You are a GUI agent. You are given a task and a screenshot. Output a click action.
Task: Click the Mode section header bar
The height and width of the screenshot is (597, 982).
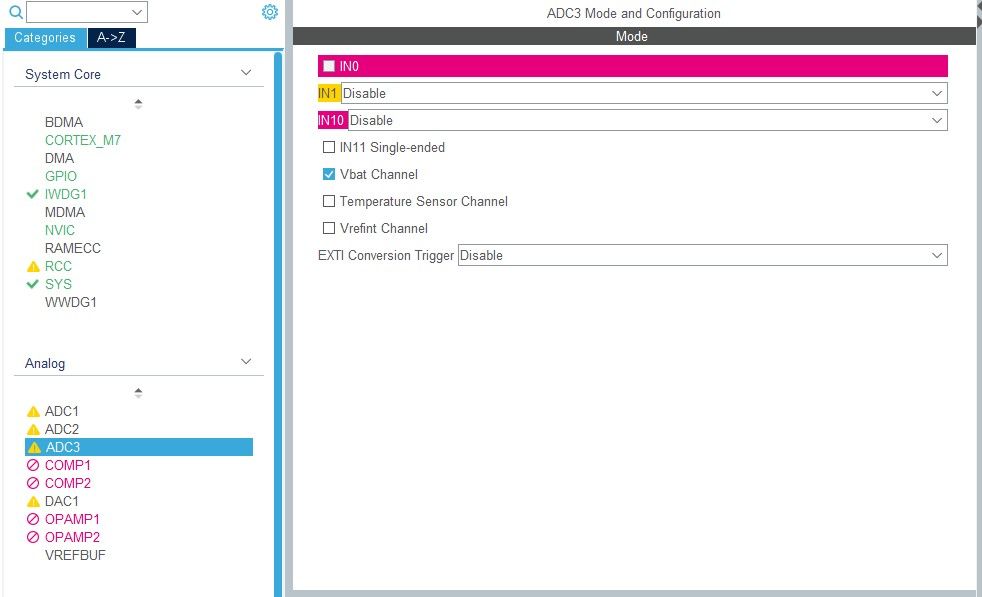click(634, 36)
